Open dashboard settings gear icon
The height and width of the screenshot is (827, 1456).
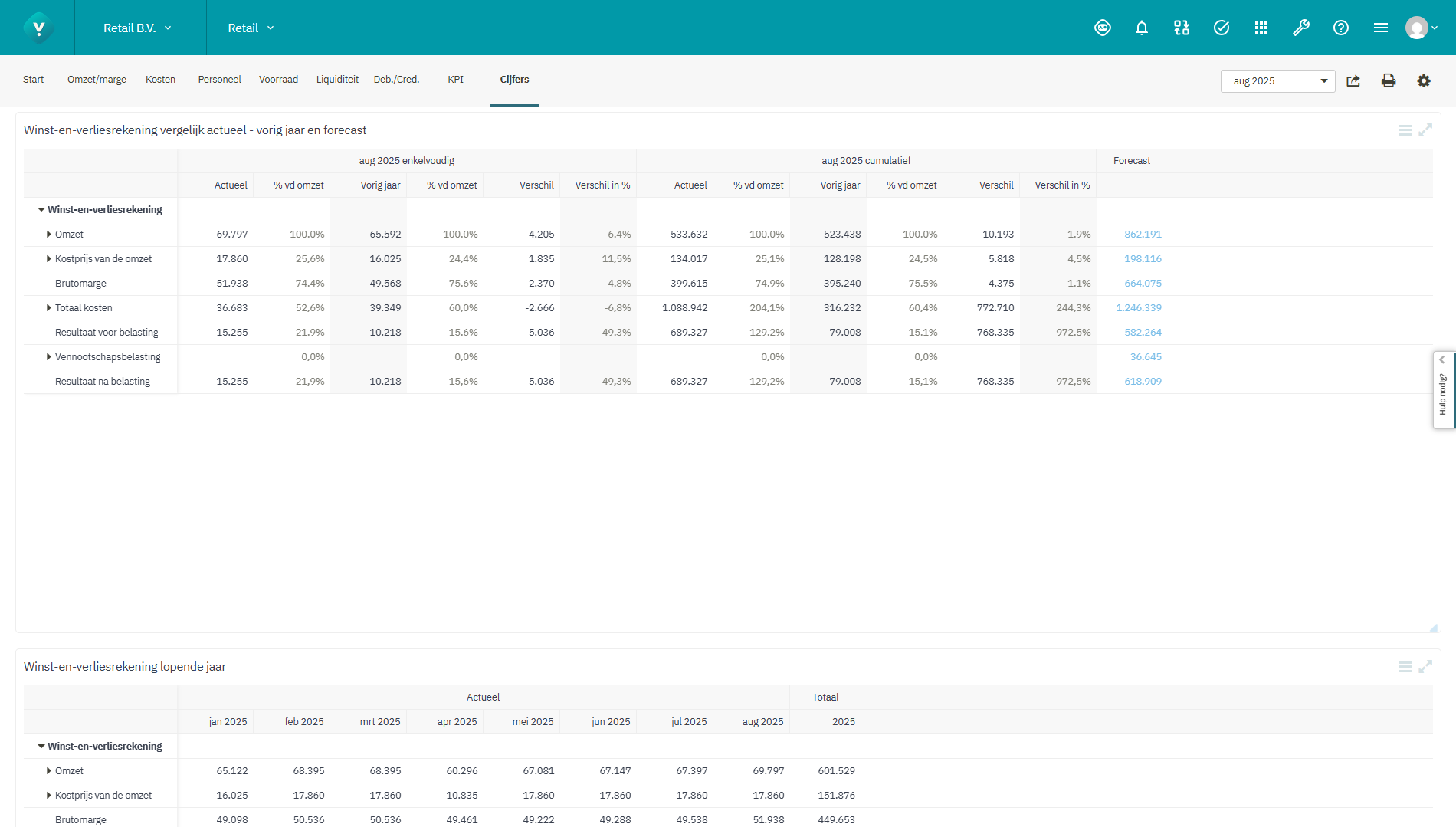point(1423,80)
